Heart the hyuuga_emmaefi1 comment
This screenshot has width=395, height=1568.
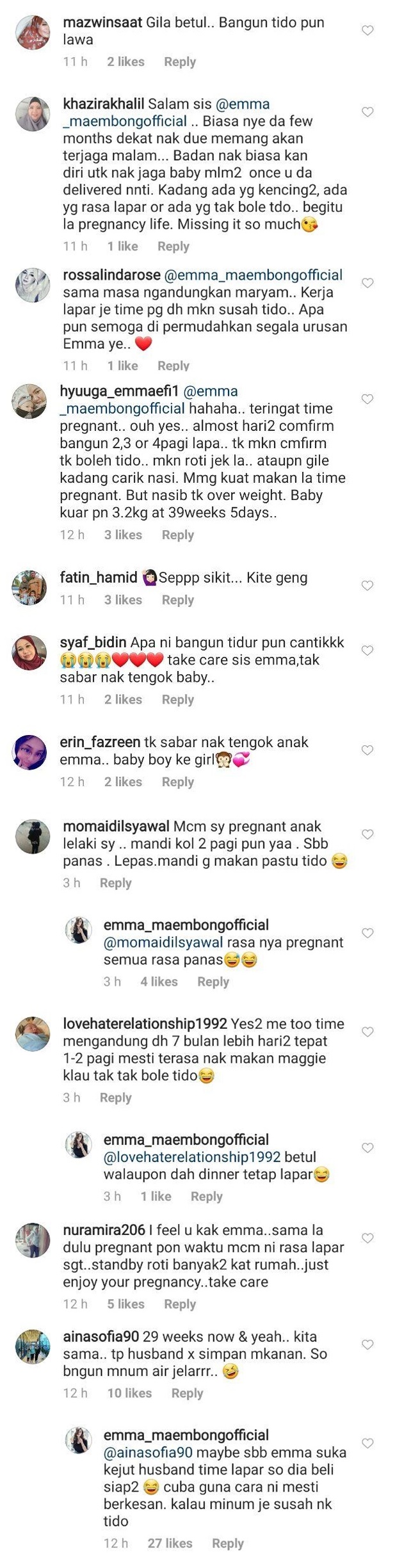click(367, 399)
